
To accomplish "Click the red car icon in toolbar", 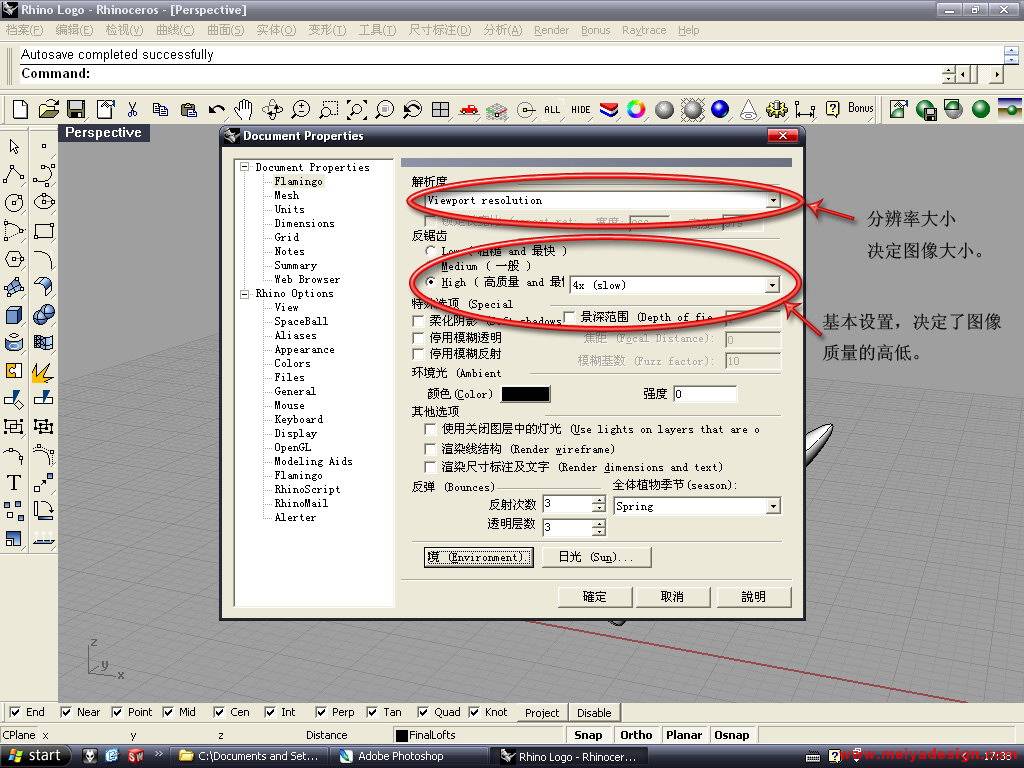I will pyautogui.click(x=468, y=109).
